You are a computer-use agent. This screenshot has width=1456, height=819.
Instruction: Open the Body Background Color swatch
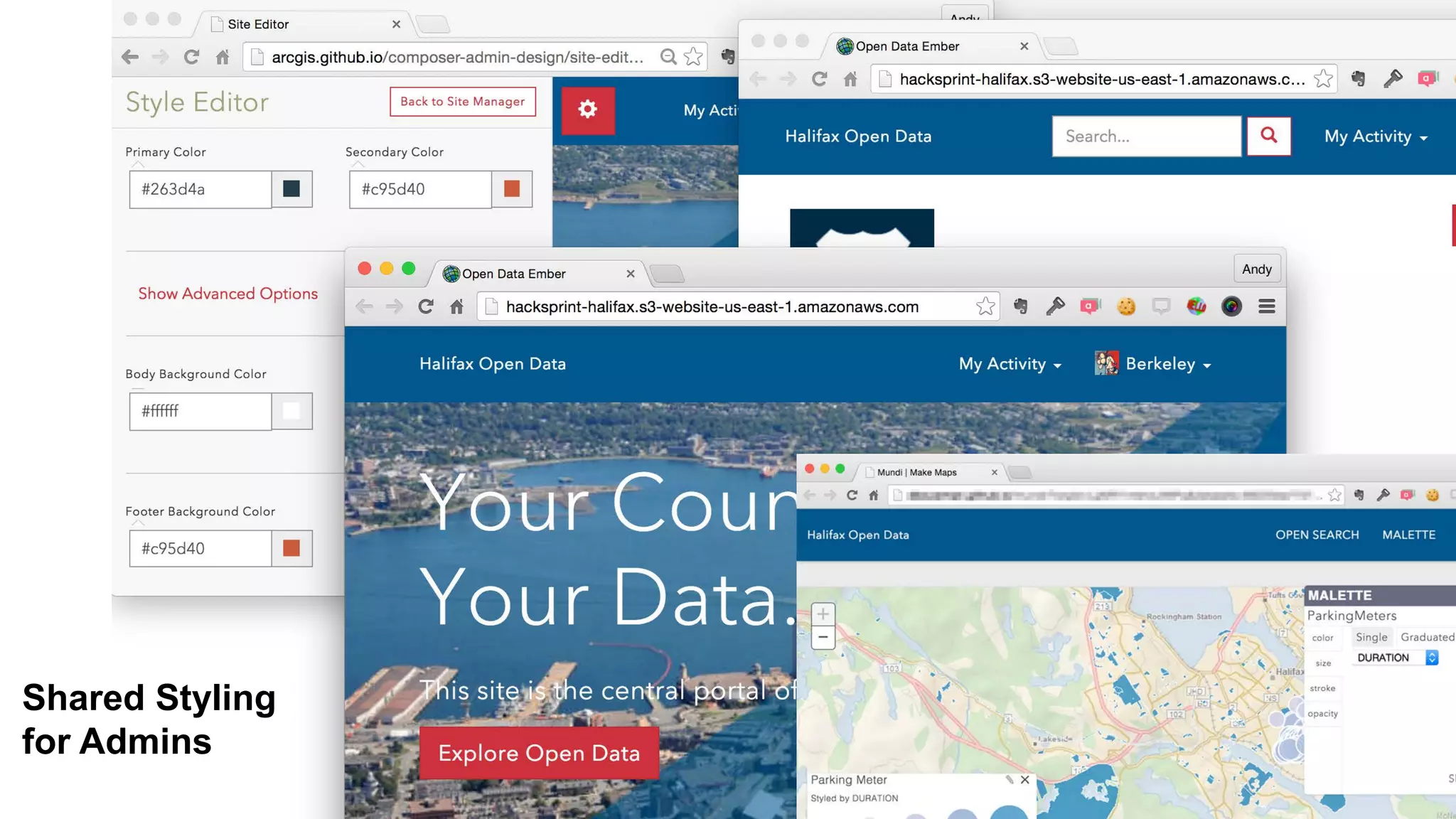[291, 411]
